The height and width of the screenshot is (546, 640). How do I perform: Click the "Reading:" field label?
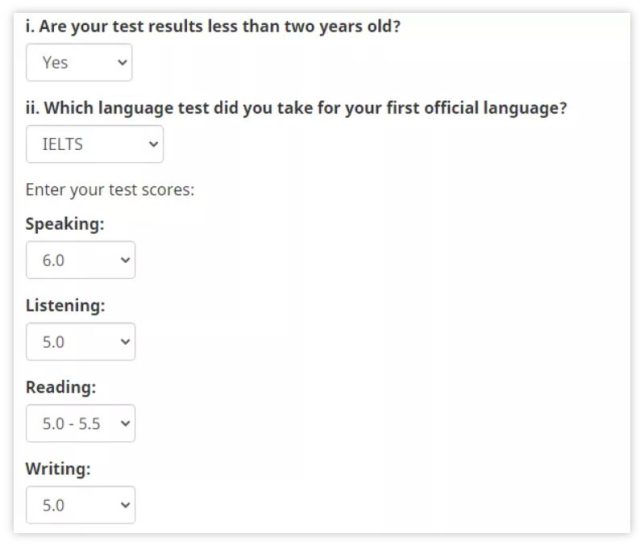pos(60,387)
